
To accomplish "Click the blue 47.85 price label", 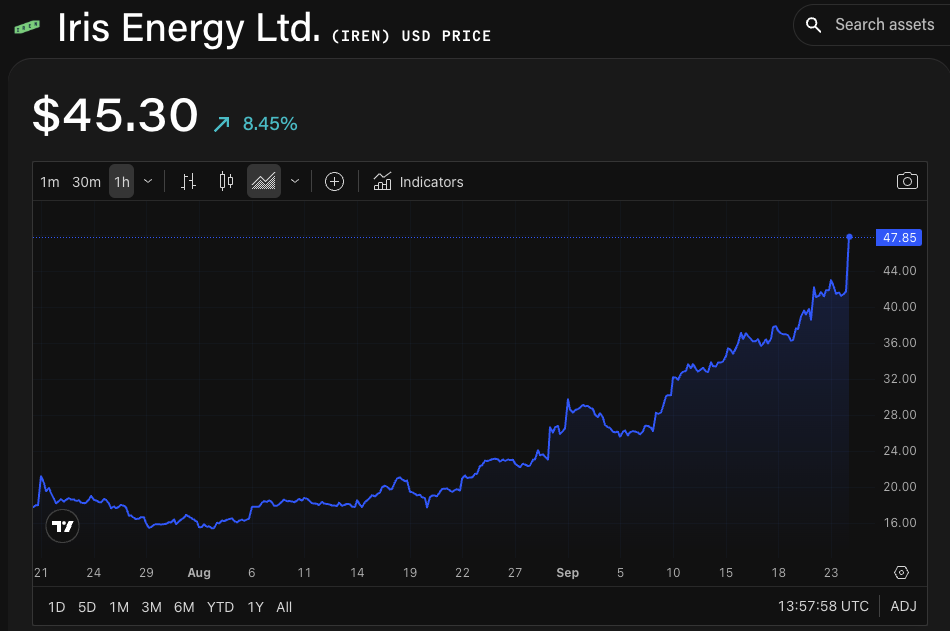I will pos(898,237).
